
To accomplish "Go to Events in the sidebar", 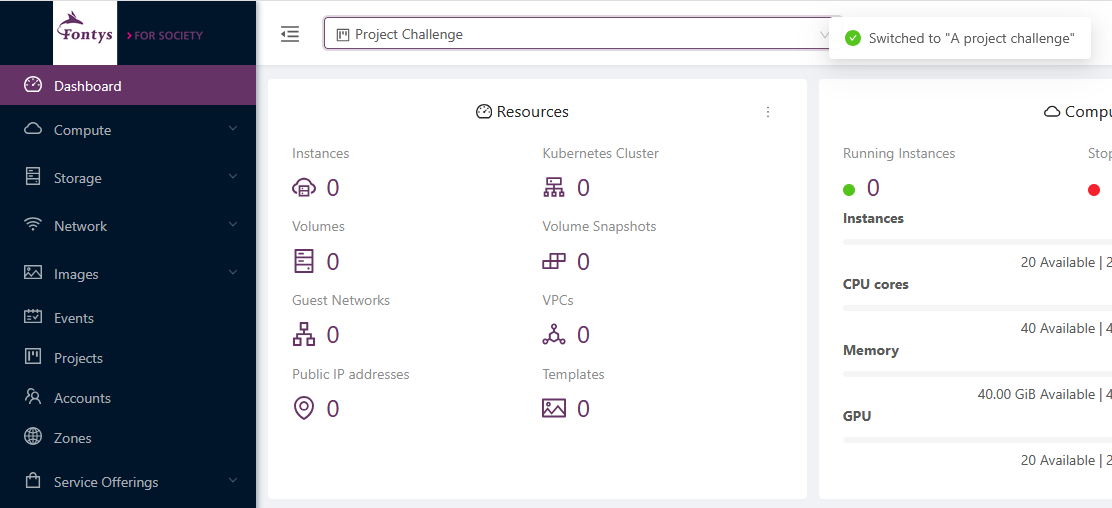I will (x=74, y=318).
